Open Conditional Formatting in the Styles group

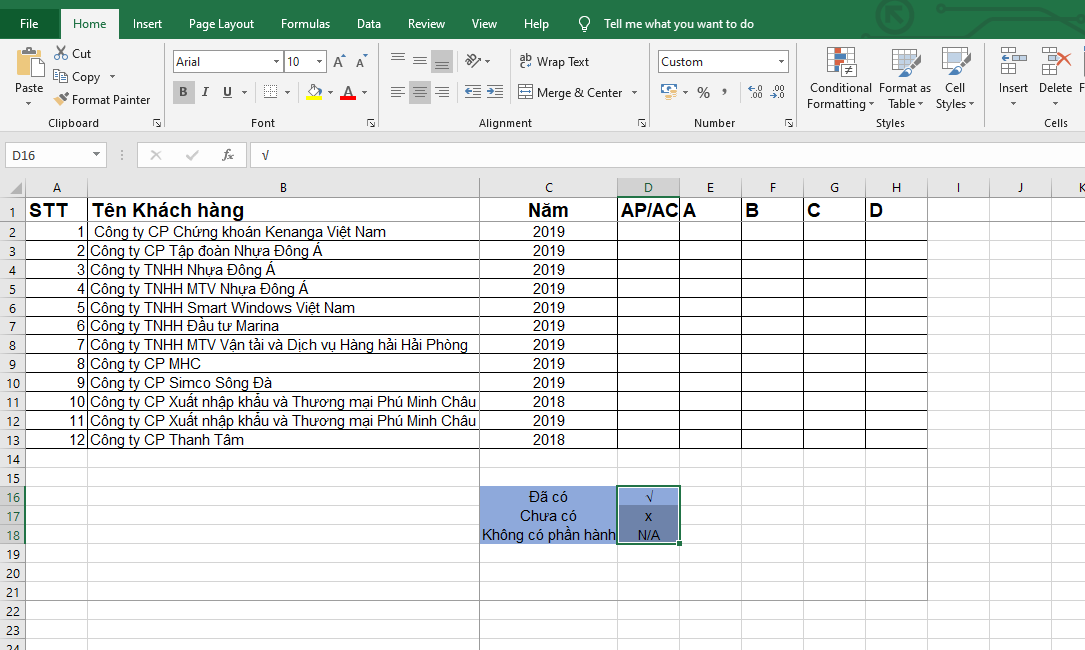pos(840,78)
